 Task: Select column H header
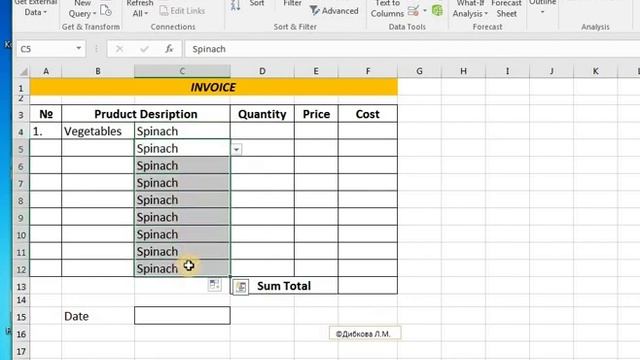tap(463, 71)
